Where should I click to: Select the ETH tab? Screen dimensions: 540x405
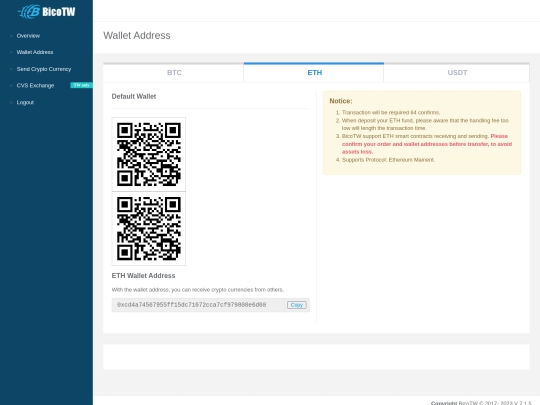[314, 73]
